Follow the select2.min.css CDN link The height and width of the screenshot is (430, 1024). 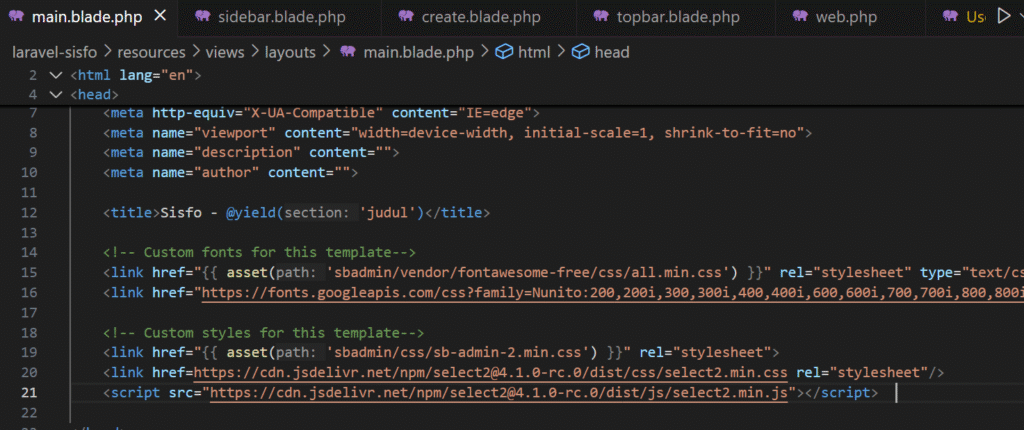pyautogui.click(x=490, y=373)
